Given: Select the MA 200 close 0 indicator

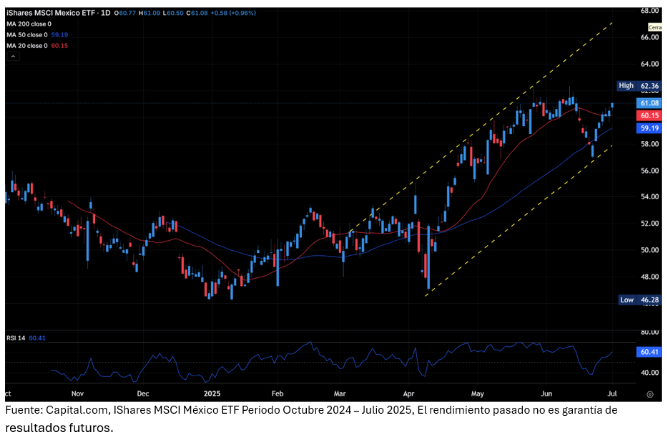Looking at the screenshot, I should click(x=29, y=24).
